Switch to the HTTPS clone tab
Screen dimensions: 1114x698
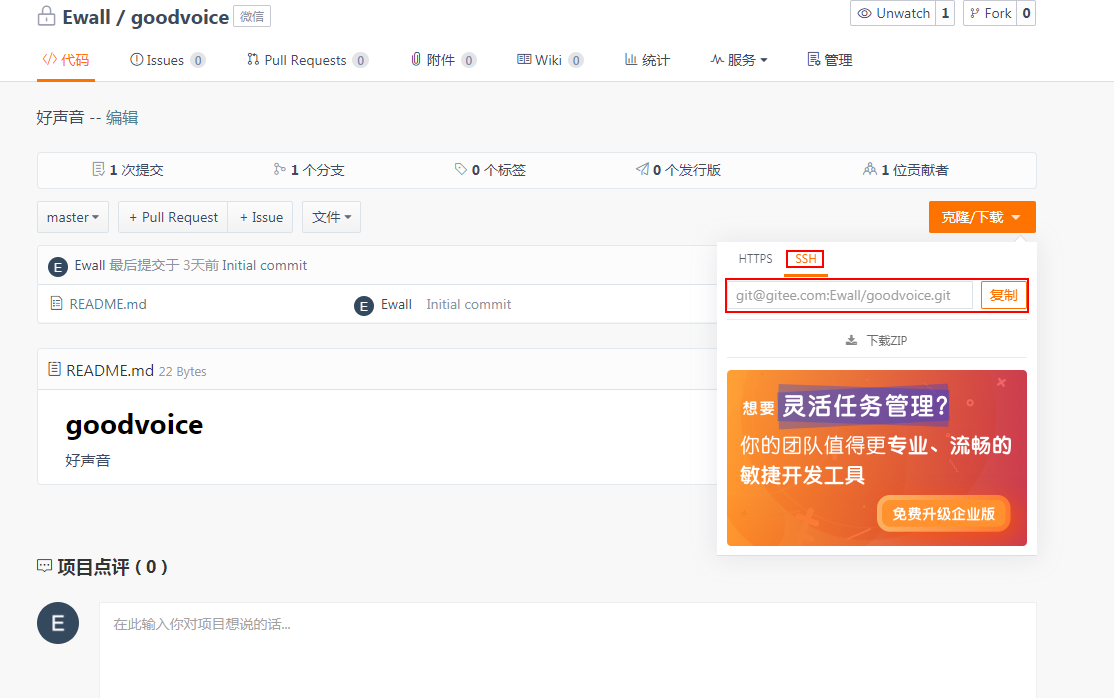click(755, 259)
